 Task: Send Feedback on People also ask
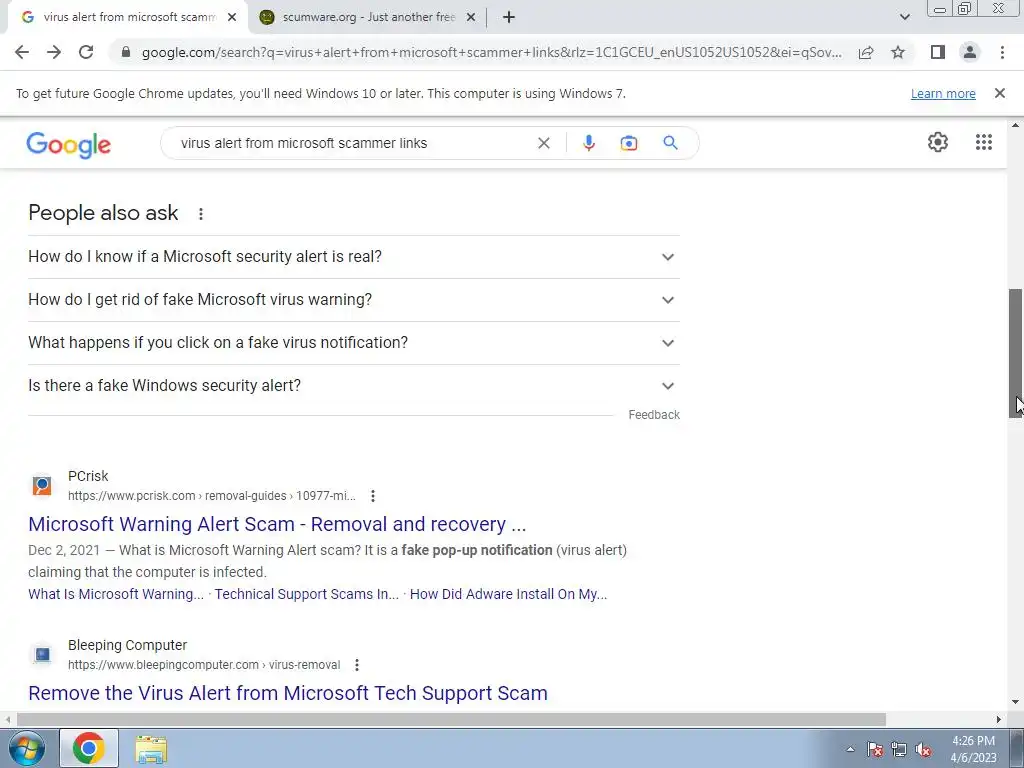pyautogui.click(x=654, y=415)
